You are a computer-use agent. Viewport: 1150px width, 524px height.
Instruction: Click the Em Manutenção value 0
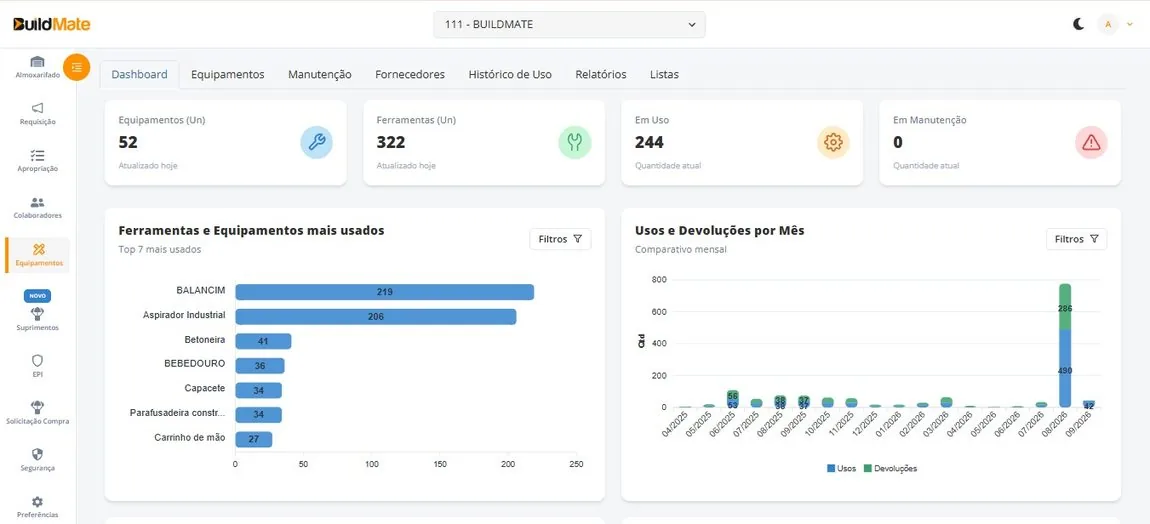tap(898, 142)
